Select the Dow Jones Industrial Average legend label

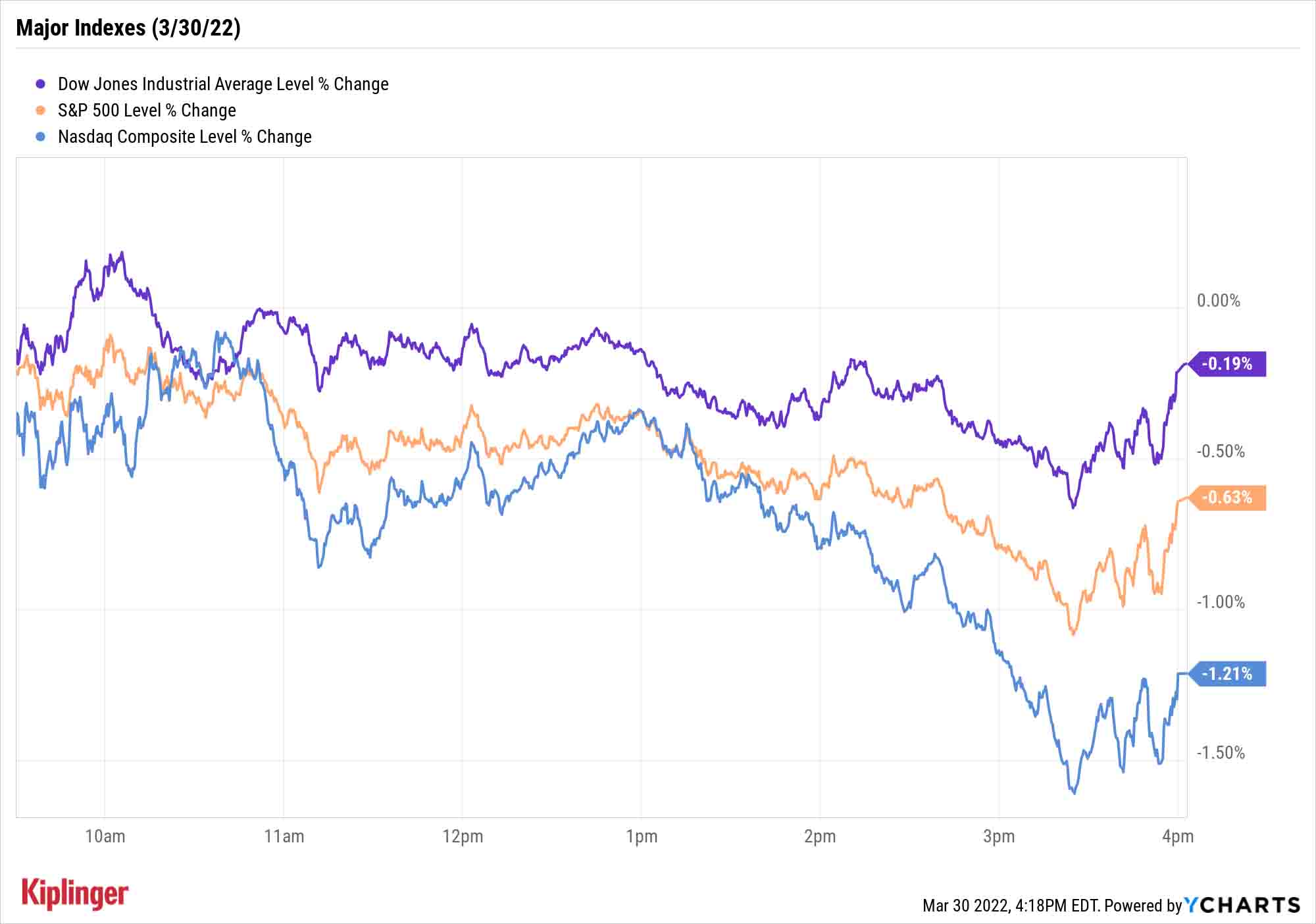[x=223, y=84]
